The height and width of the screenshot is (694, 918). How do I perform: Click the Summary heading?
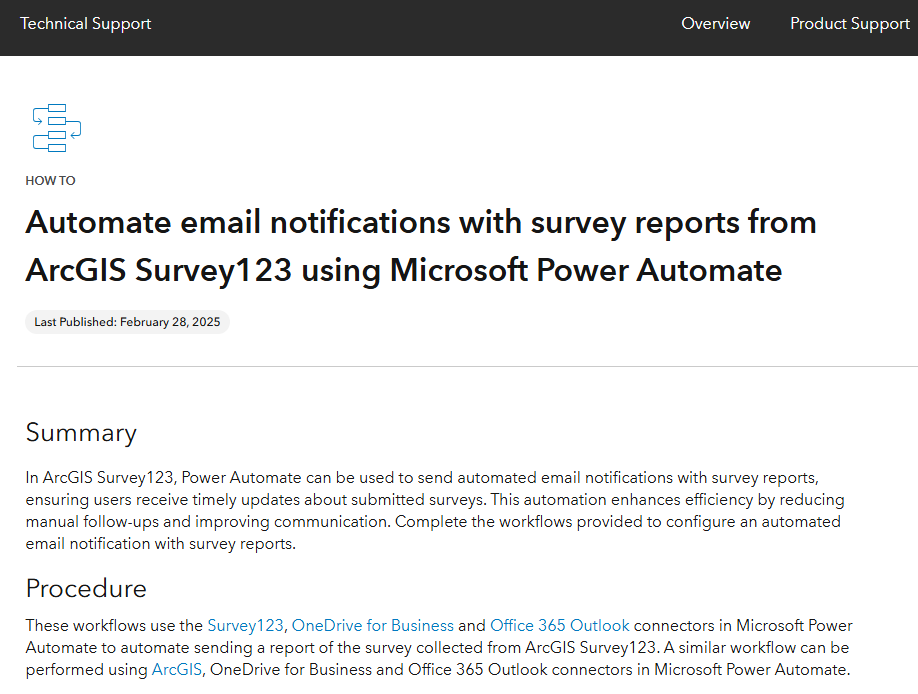[x=81, y=433]
